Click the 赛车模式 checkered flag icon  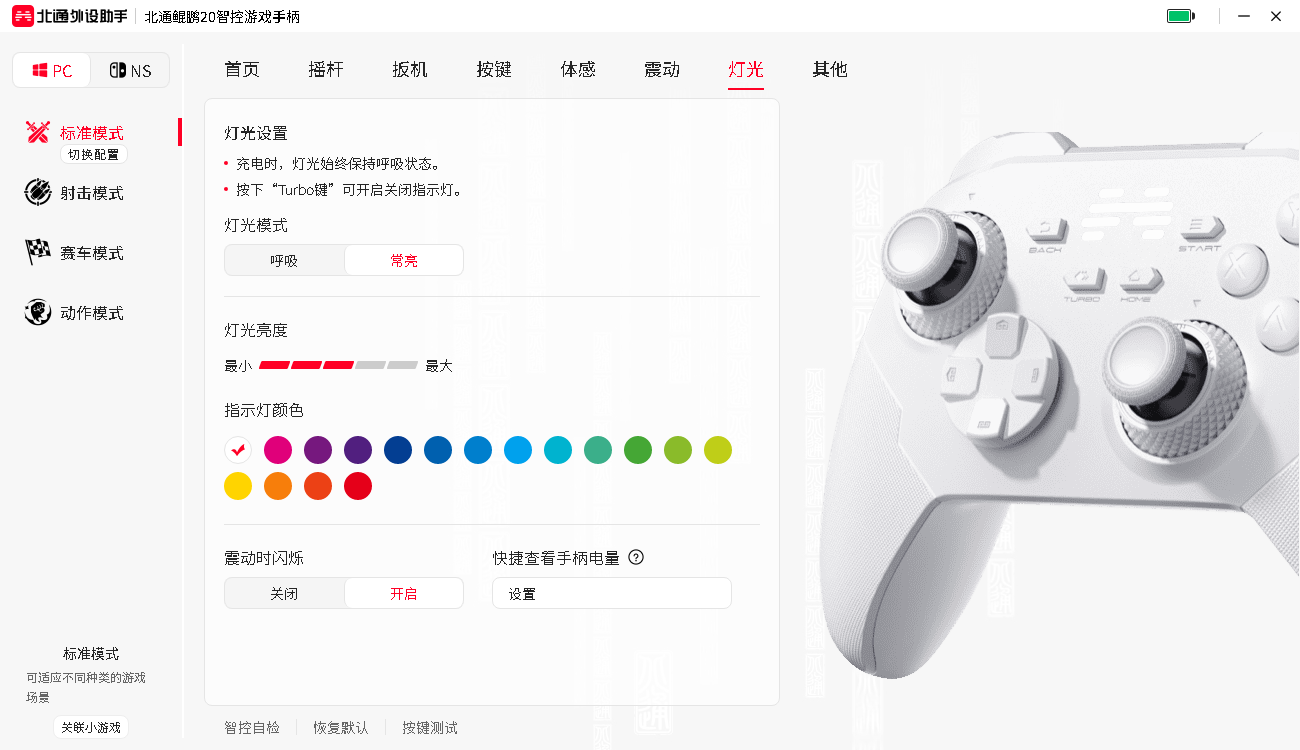(x=37, y=252)
